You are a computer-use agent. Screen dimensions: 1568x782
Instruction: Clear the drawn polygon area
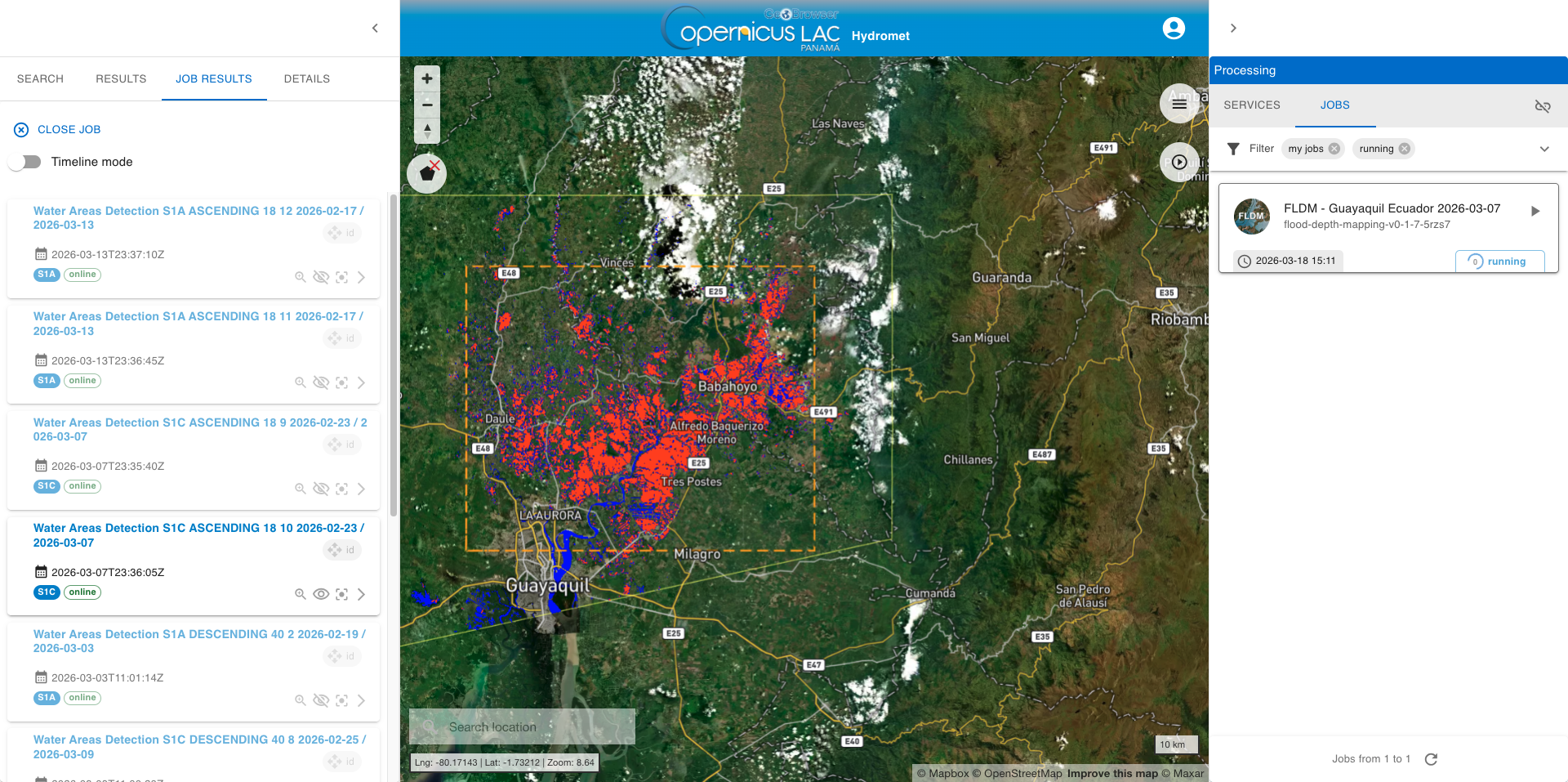(427, 173)
